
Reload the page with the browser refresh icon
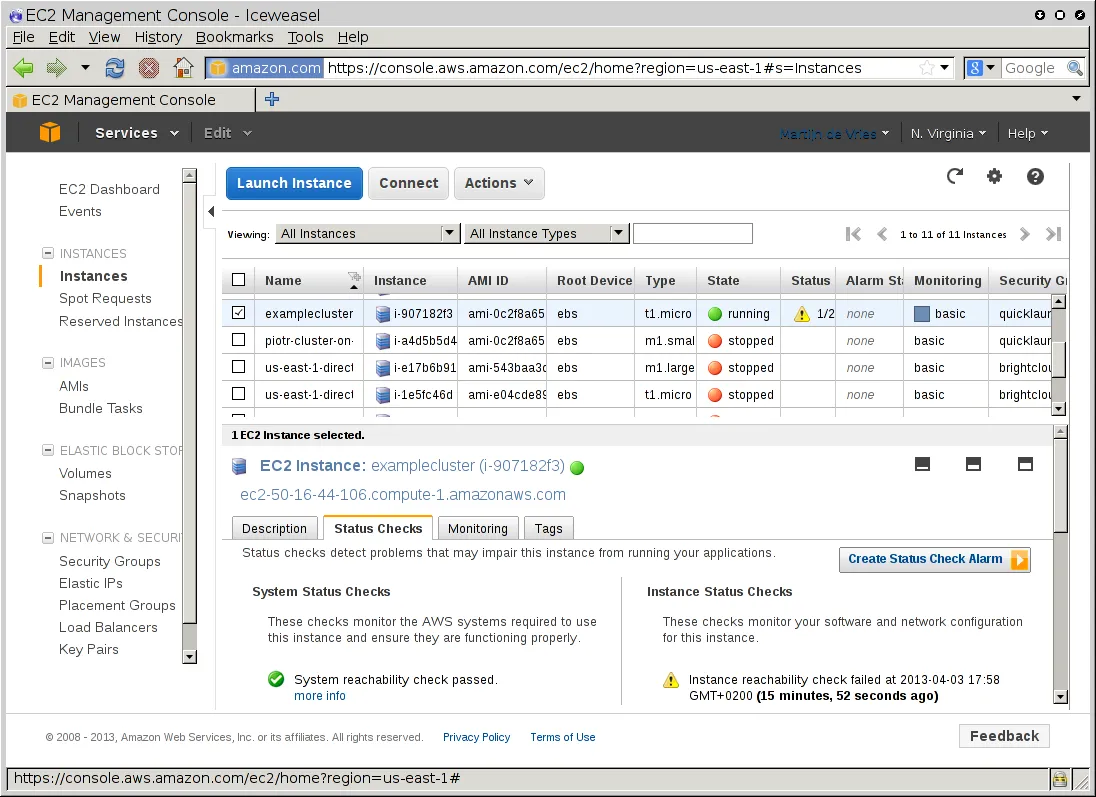[x=115, y=68]
